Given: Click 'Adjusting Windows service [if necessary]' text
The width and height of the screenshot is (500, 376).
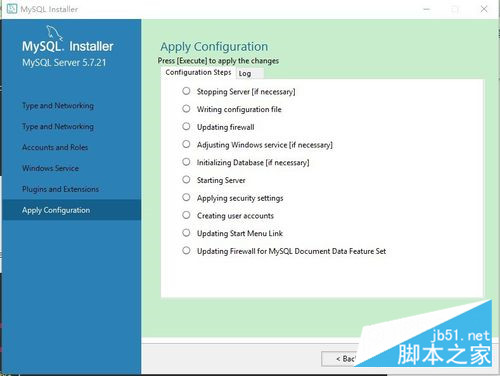Looking at the screenshot, I should 265,145.
